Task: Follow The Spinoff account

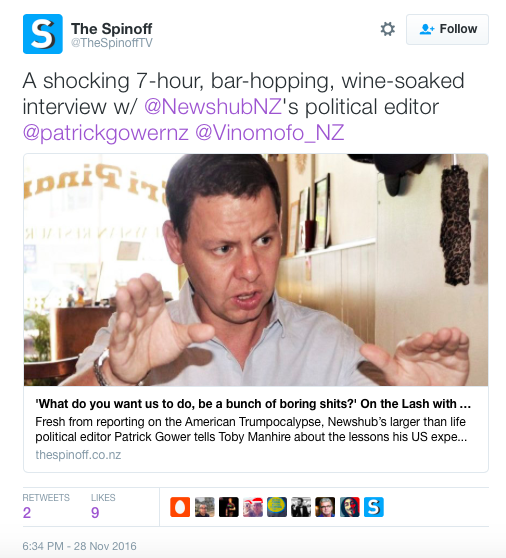Action: (447, 29)
